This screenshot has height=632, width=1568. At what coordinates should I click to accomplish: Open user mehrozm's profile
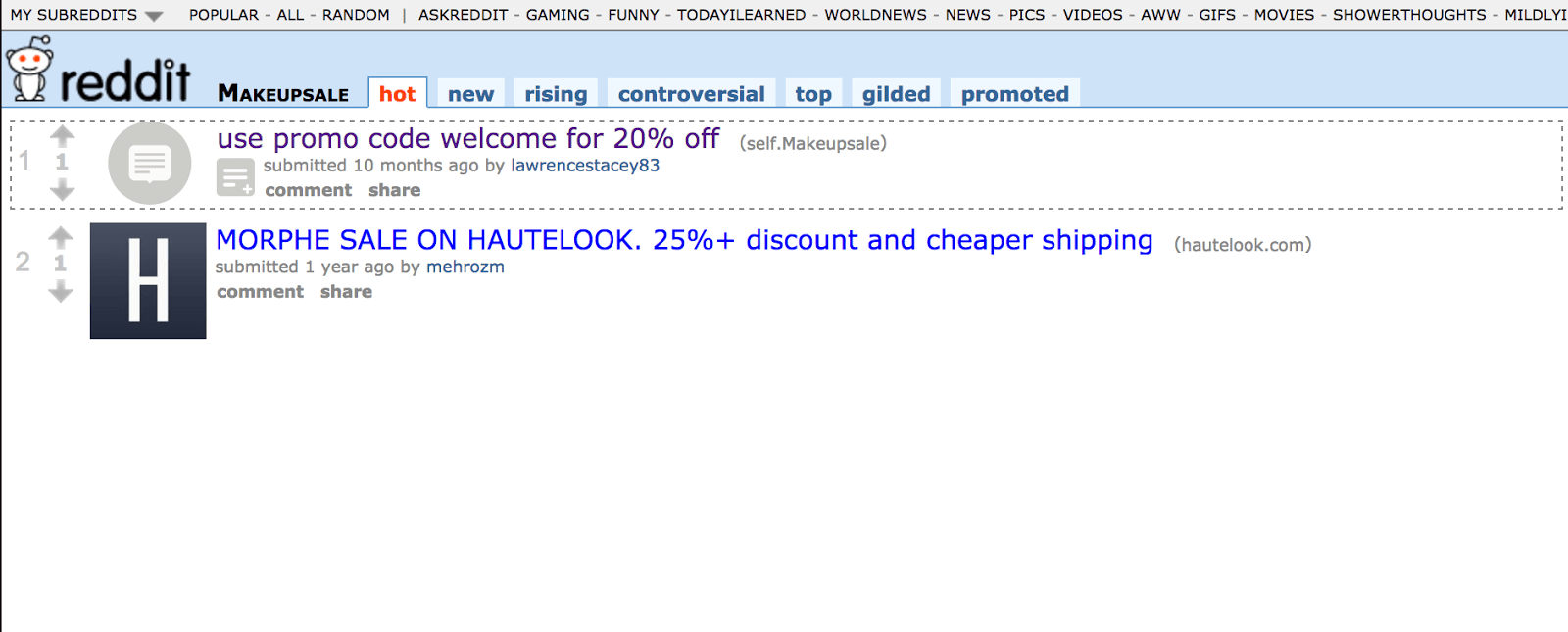tap(465, 267)
